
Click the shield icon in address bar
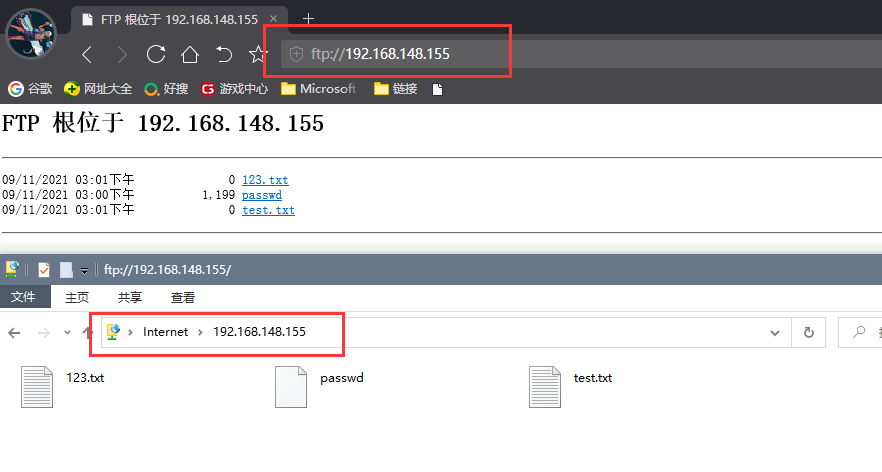click(296, 54)
